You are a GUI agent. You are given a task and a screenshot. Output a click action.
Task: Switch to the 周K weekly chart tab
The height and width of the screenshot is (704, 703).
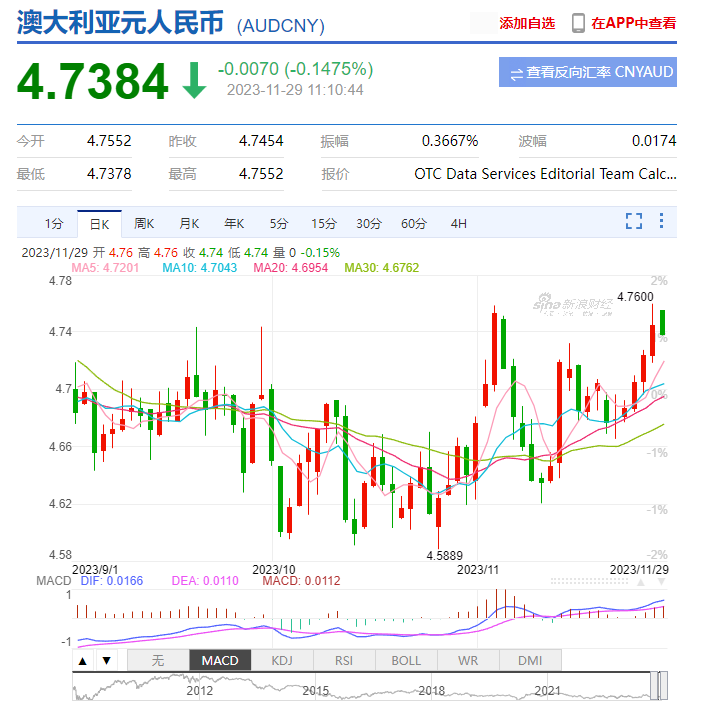144,224
